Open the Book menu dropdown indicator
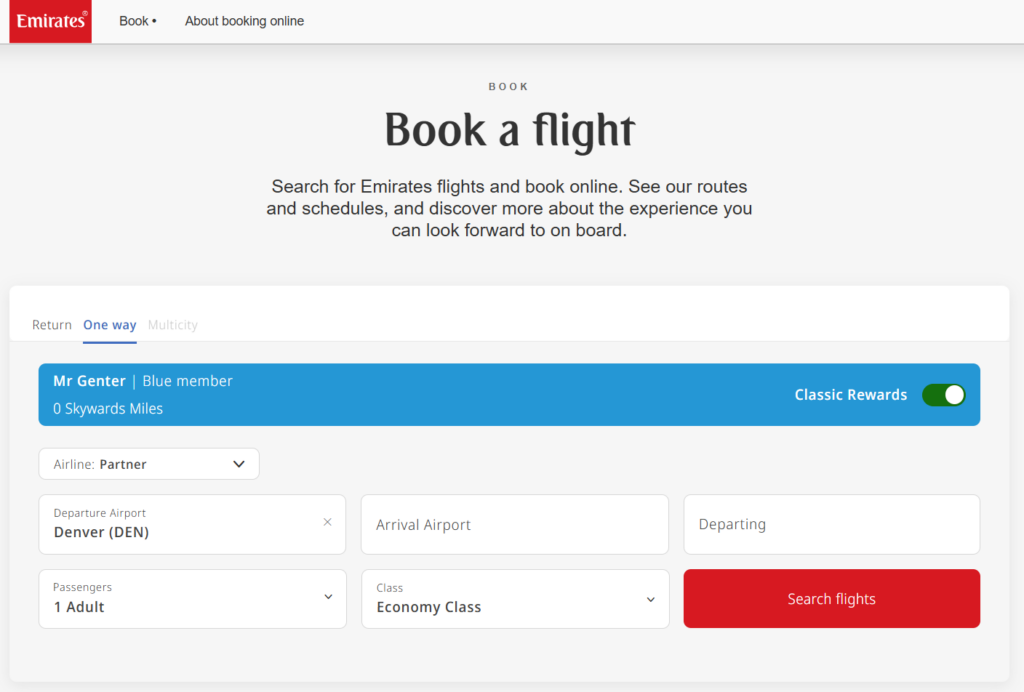 (x=155, y=20)
